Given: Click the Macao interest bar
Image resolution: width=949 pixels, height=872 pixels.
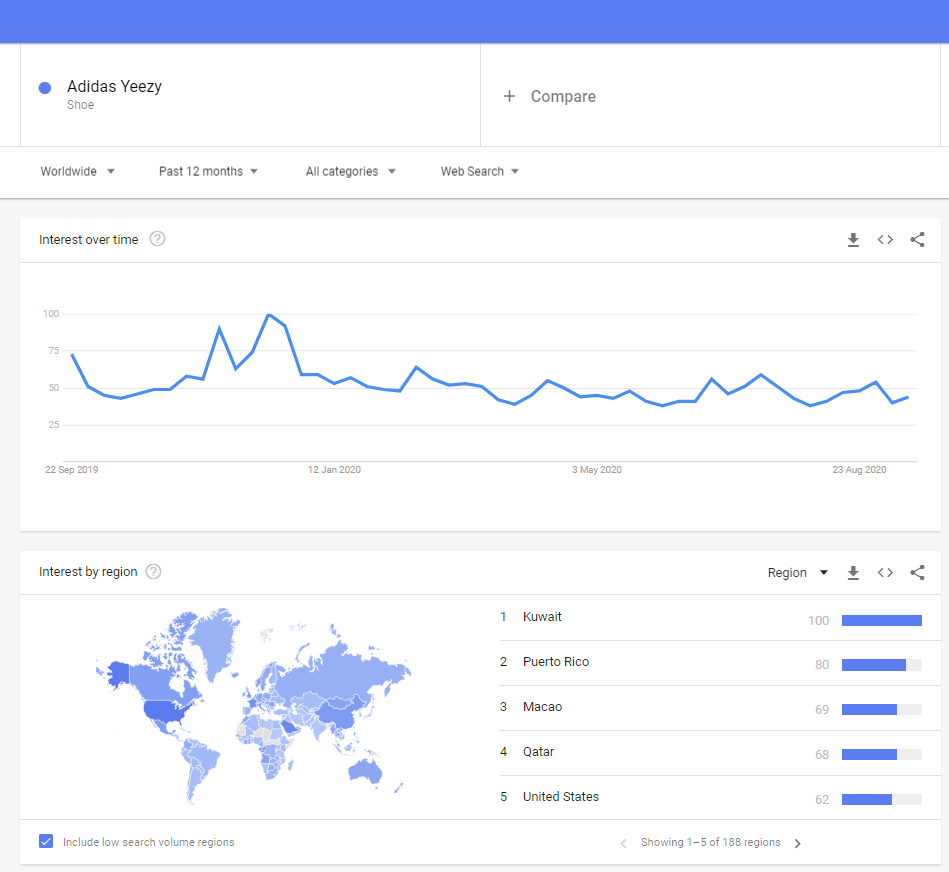Looking at the screenshot, I should point(881,710).
